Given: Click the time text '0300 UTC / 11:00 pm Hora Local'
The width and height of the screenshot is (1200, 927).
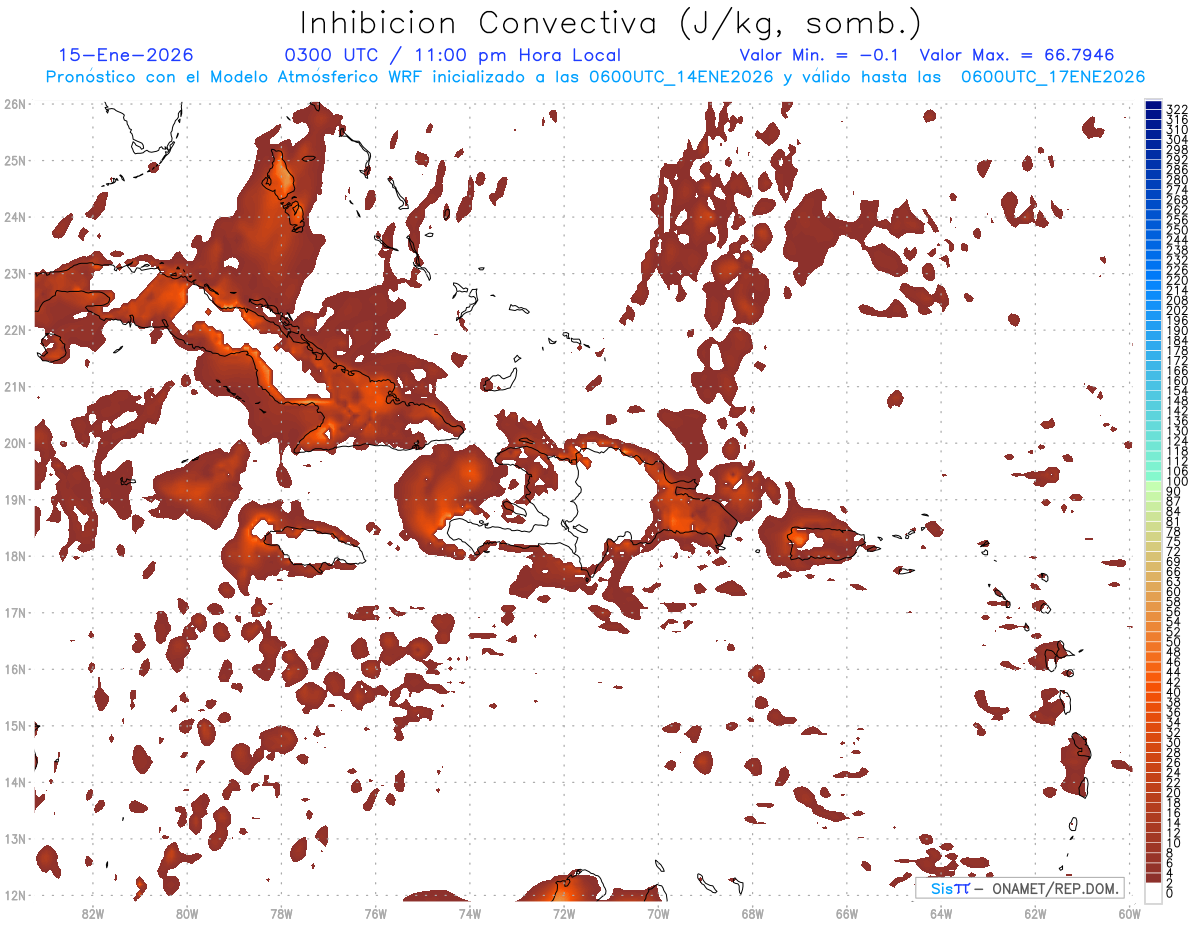Looking at the screenshot, I should click(452, 55).
